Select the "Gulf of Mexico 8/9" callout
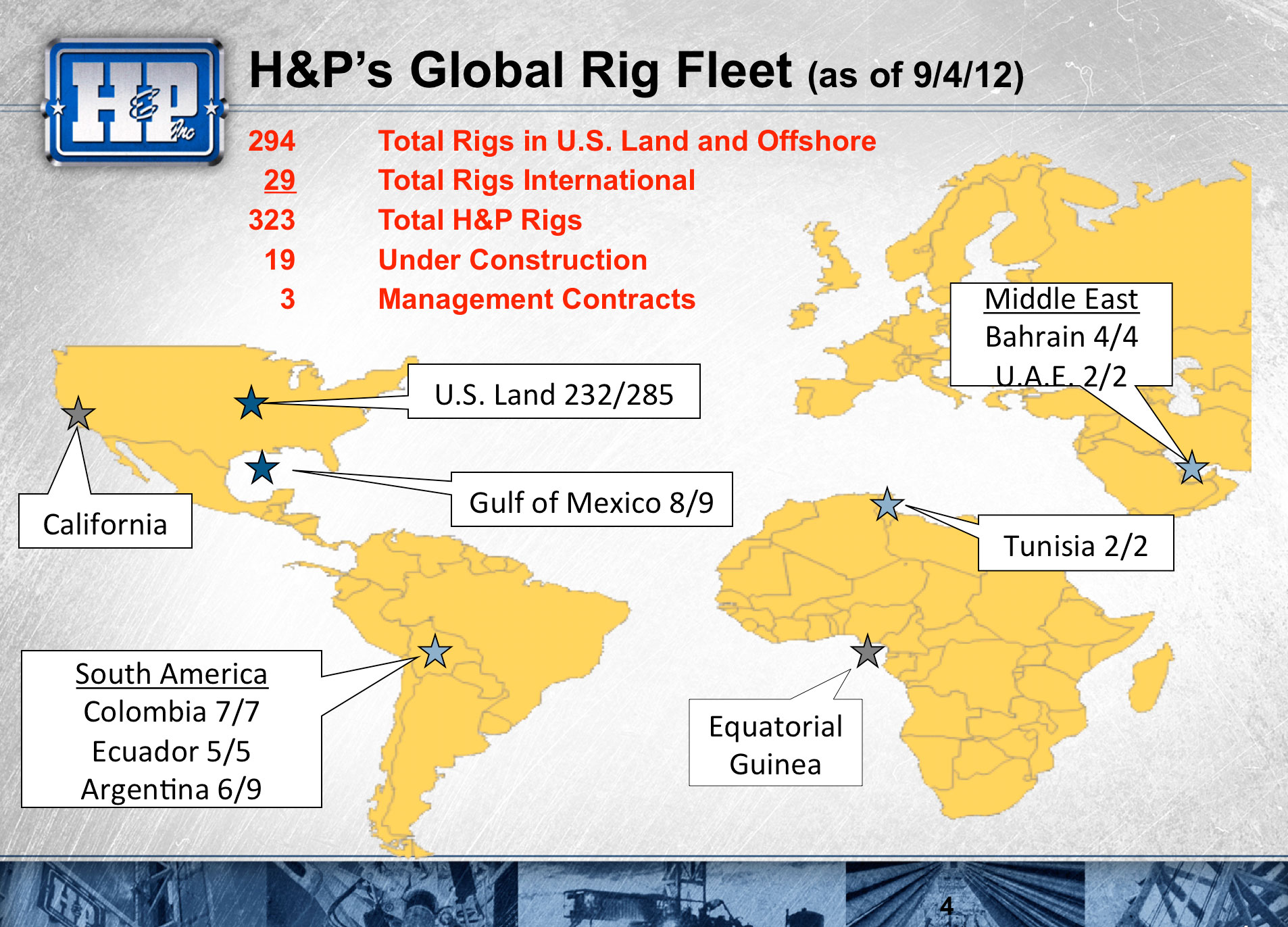 (592, 500)
